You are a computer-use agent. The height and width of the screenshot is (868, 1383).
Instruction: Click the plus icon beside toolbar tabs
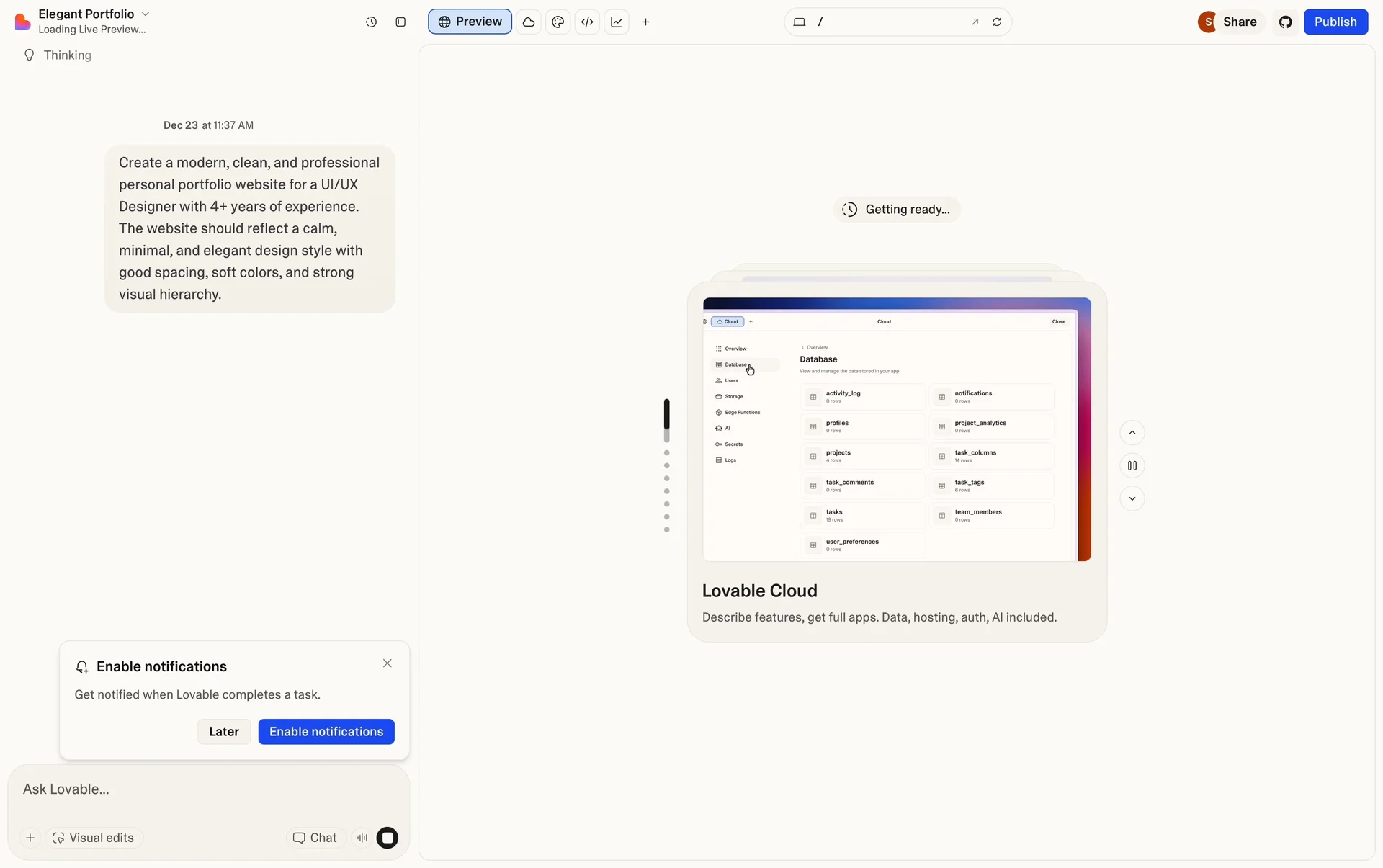[645, 22]
